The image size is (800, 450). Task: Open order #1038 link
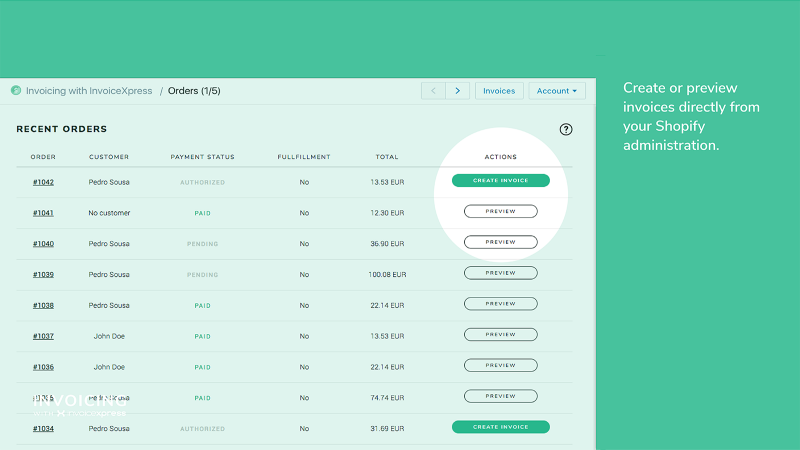43,306
